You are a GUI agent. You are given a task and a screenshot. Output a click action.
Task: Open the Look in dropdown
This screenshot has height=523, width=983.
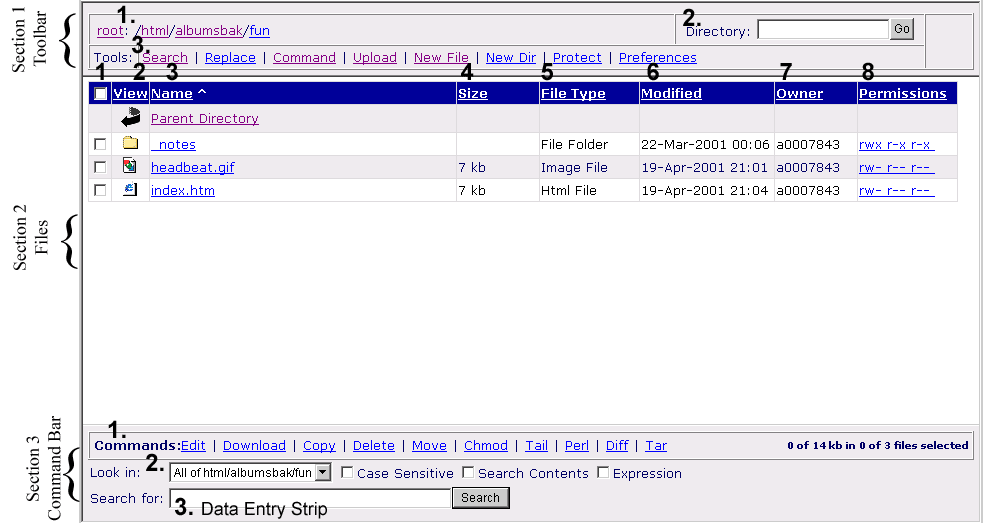coord(250,473)
